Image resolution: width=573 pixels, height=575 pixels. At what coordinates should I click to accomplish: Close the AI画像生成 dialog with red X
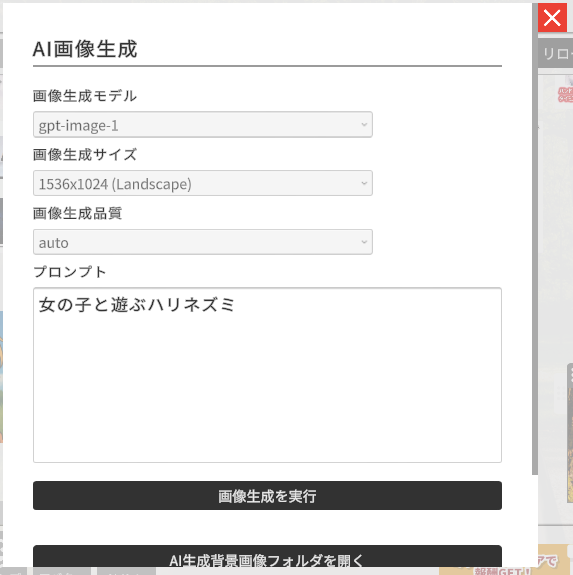pyautogui.click(x=552, y=18)
